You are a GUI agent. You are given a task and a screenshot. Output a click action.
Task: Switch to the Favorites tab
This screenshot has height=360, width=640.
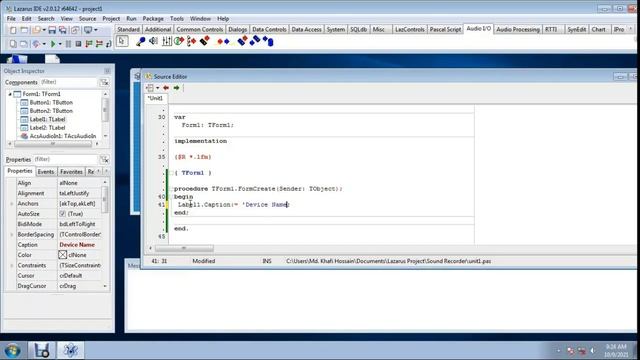coord(71,172)
